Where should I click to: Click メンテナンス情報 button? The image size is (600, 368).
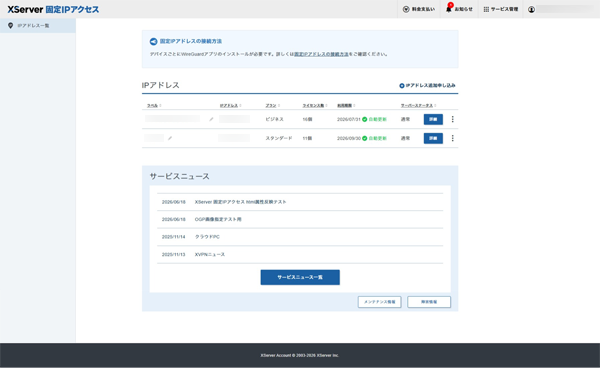tap(380, 302)
